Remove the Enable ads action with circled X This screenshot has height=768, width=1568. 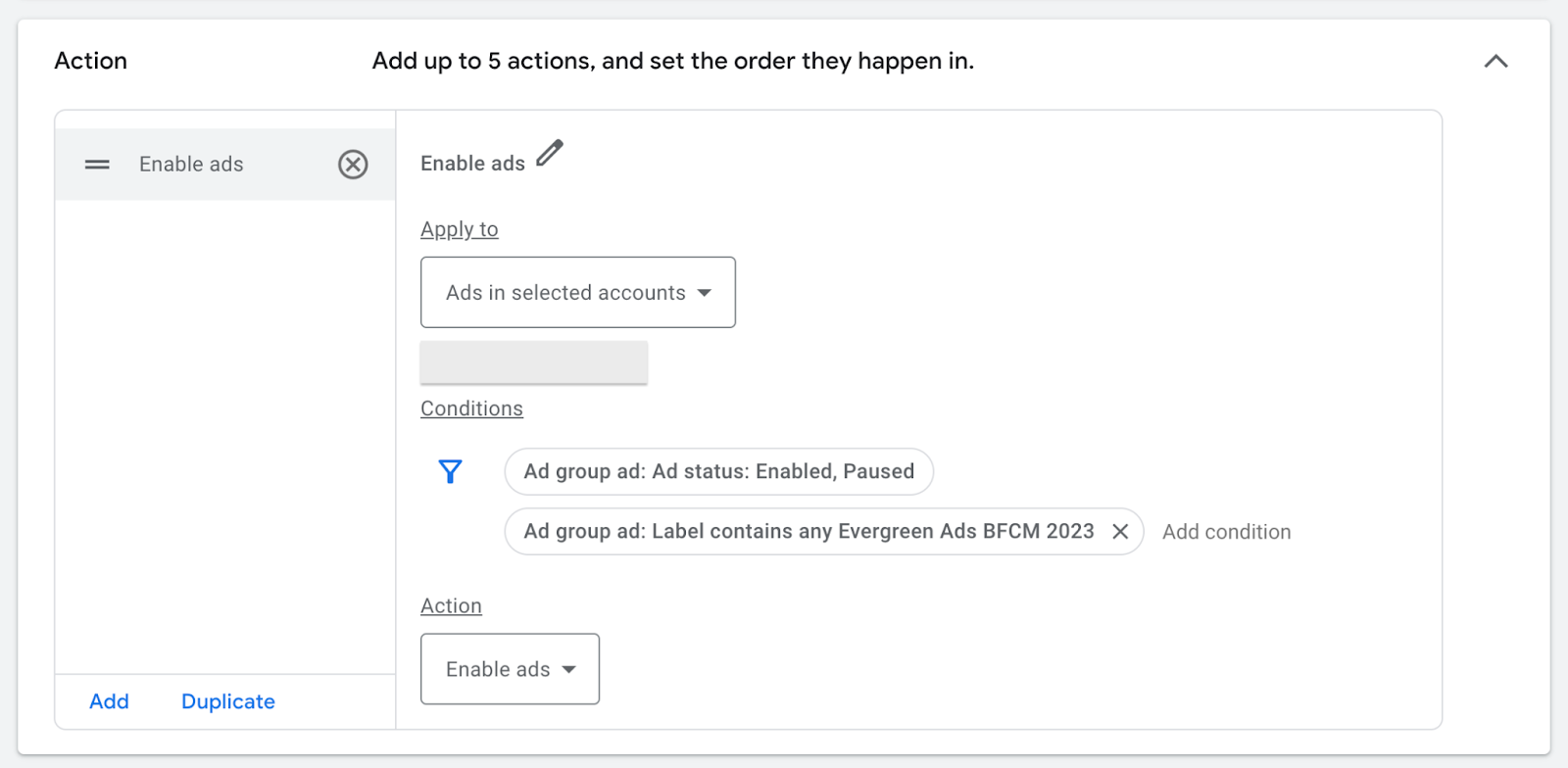(353, 165)
